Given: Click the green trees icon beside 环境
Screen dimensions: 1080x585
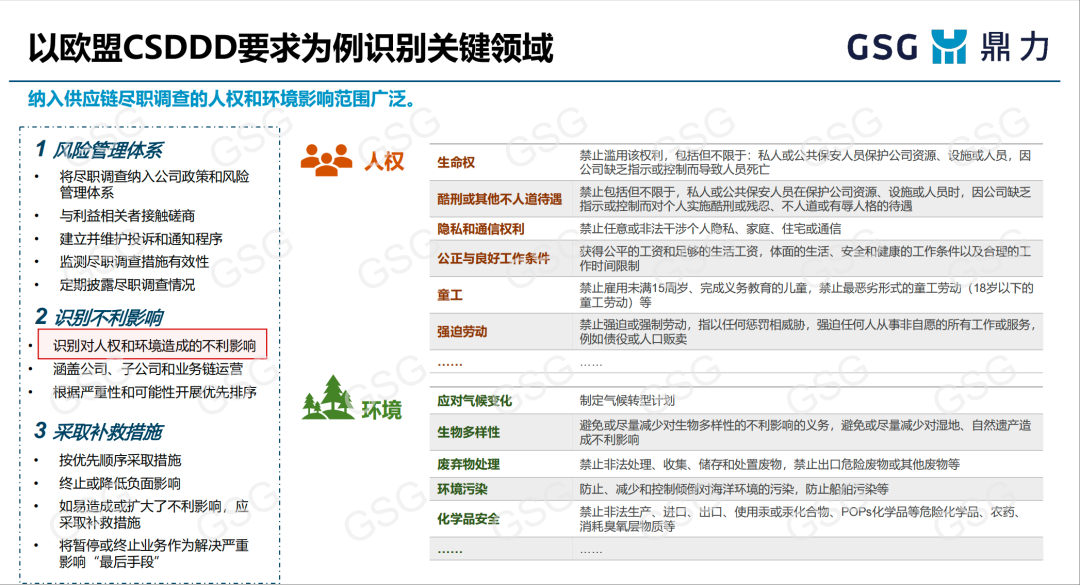Looking at the screenshot, I should coord(327,398).
